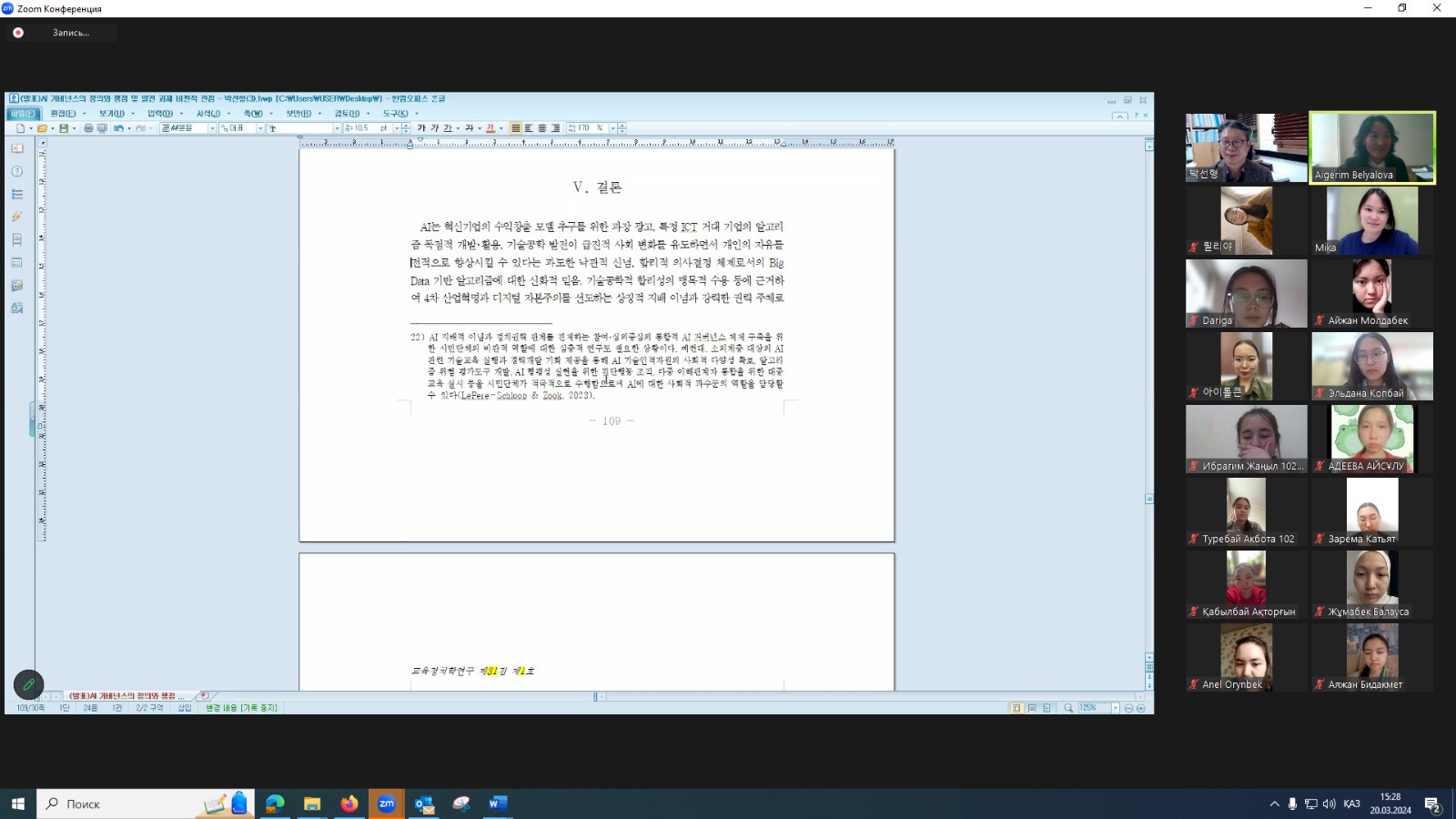Screen dimensions: 1456x819
Task: Toggle underline text formatting (underlined 가)
Action: [447, 128]
